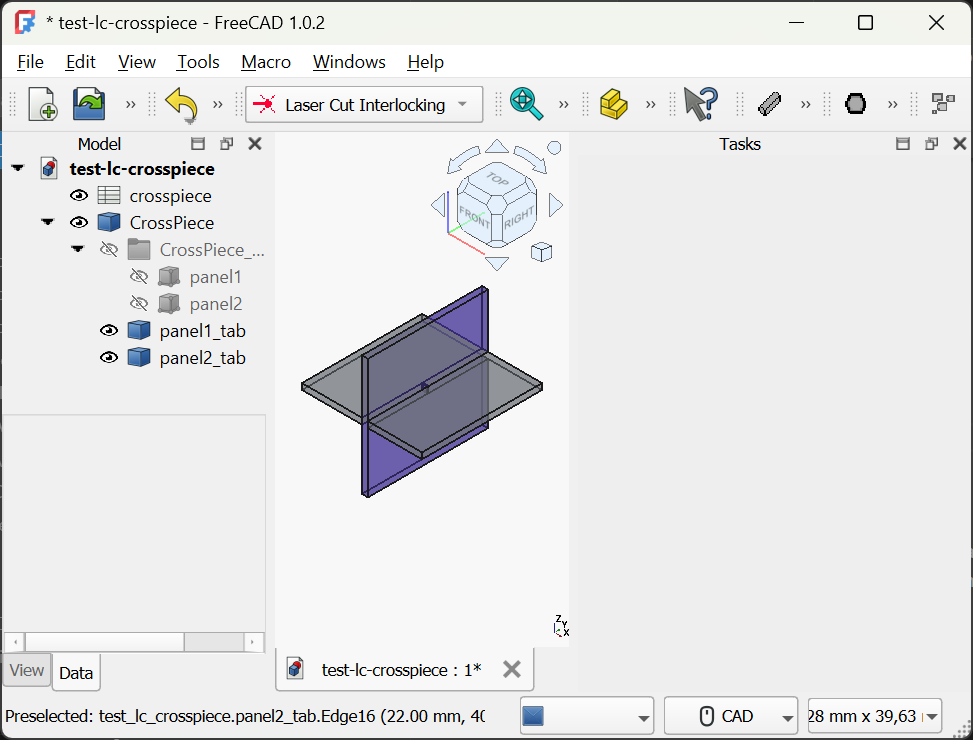
Task: Rotate view with navigation cube right arrow
Action: pyautogui.click(x=555, y=205)
